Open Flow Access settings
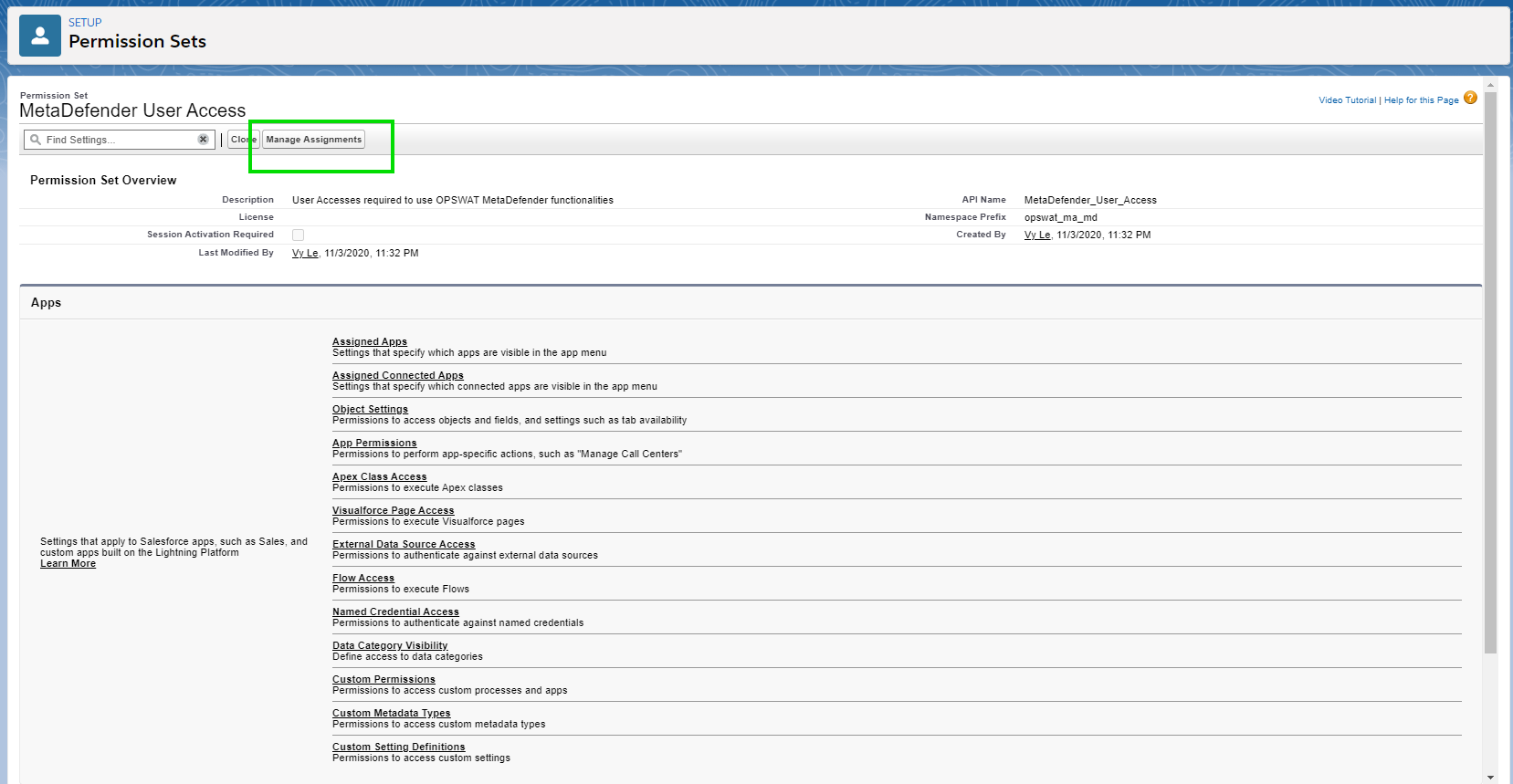 coord(363,578)
